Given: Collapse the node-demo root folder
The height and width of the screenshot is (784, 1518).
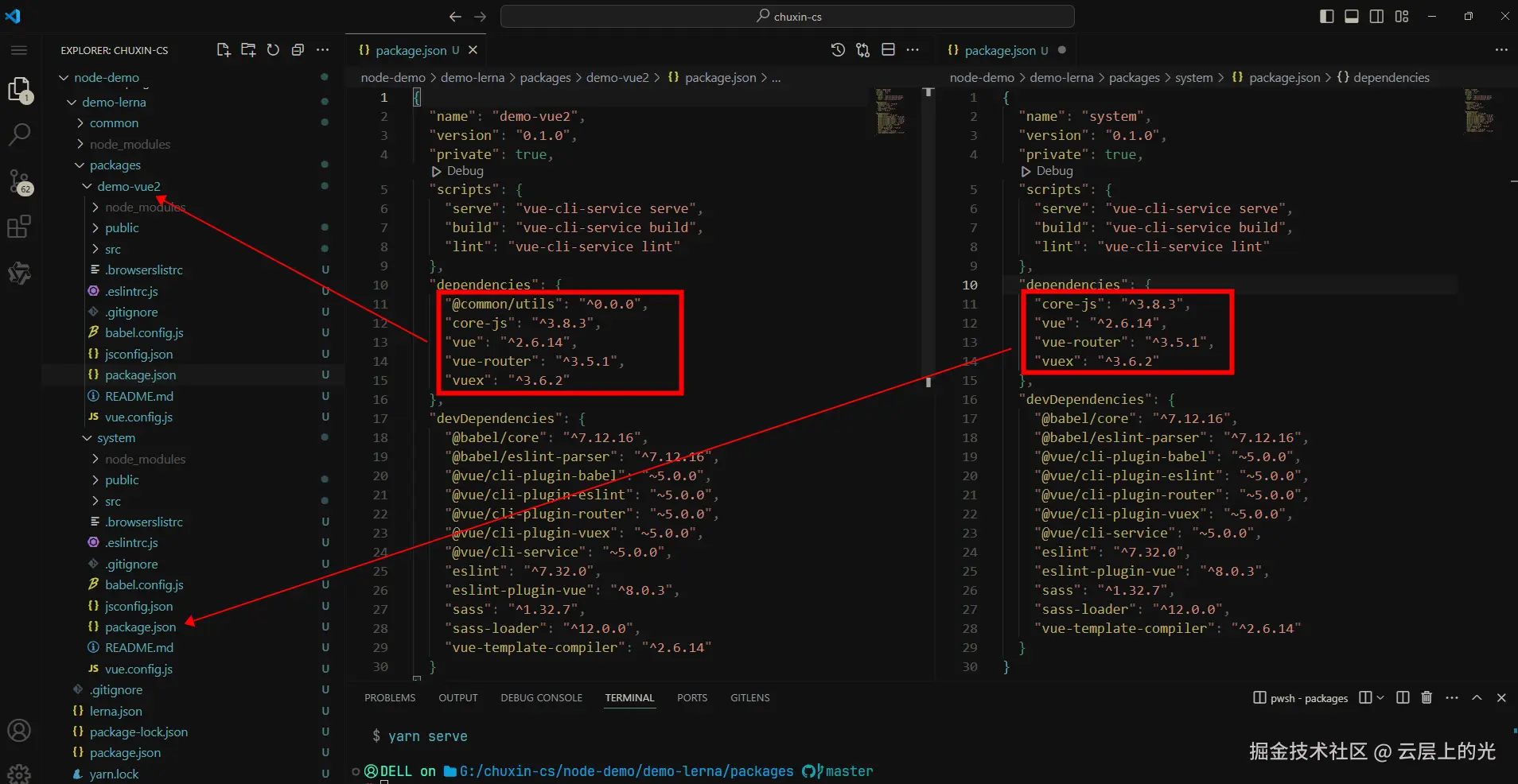Looking at the screenshot, I should pyautogui.click(x=64, y=78).
